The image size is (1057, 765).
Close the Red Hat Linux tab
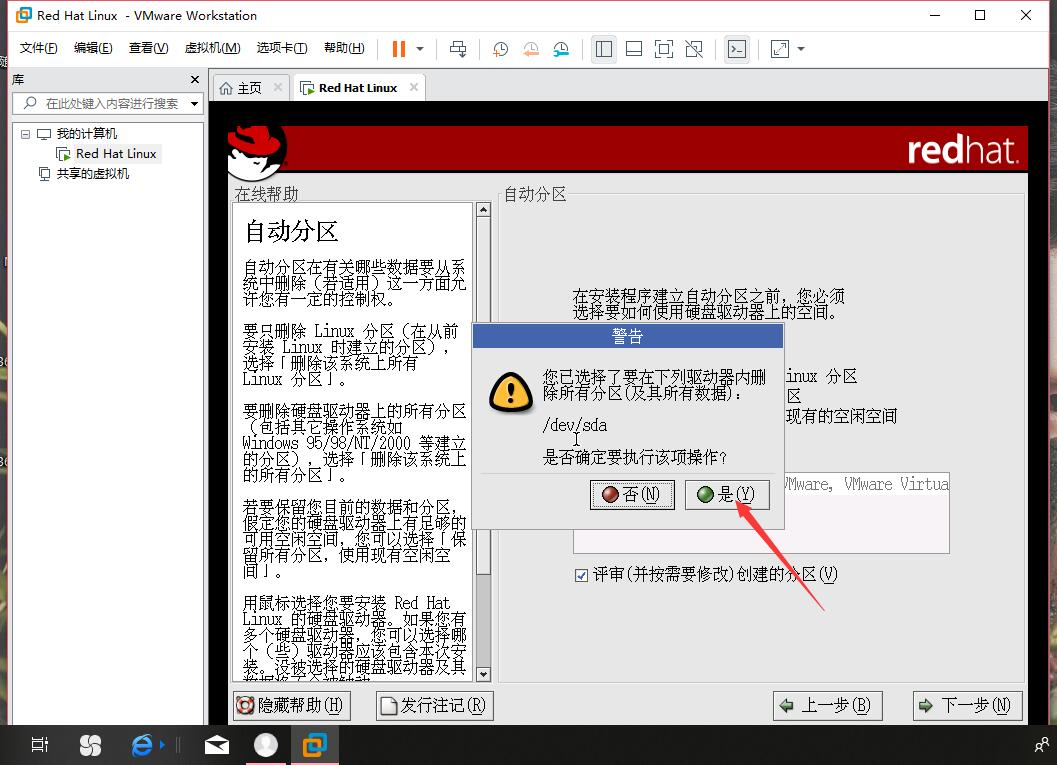tap(414, 87)
